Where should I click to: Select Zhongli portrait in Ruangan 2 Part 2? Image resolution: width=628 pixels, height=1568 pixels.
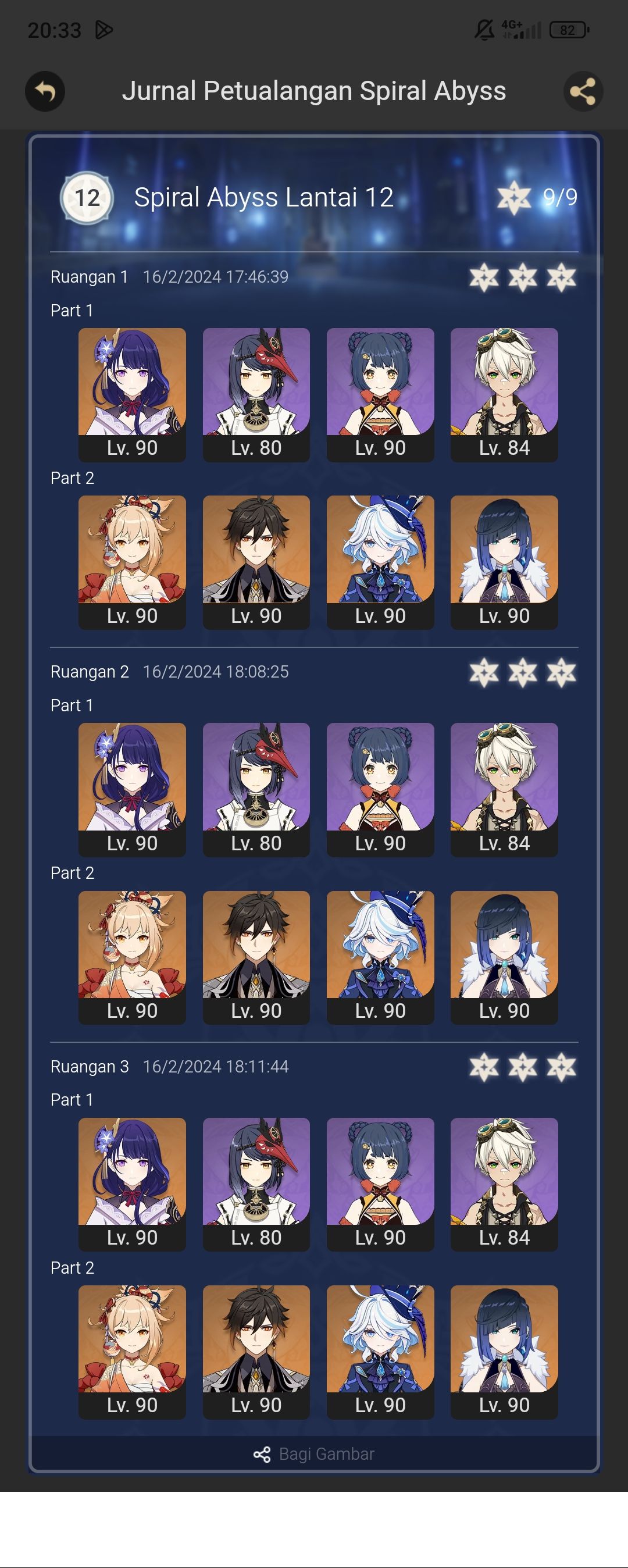point(256,957)
